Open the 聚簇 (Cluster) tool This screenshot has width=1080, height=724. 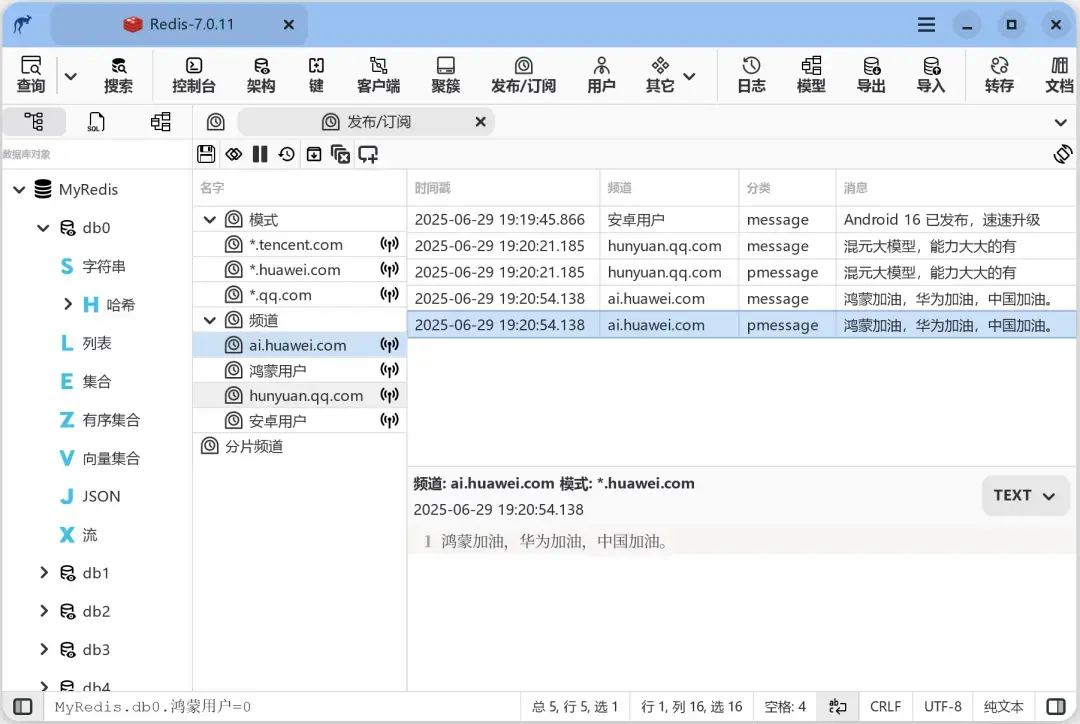[x=446, y=74]
